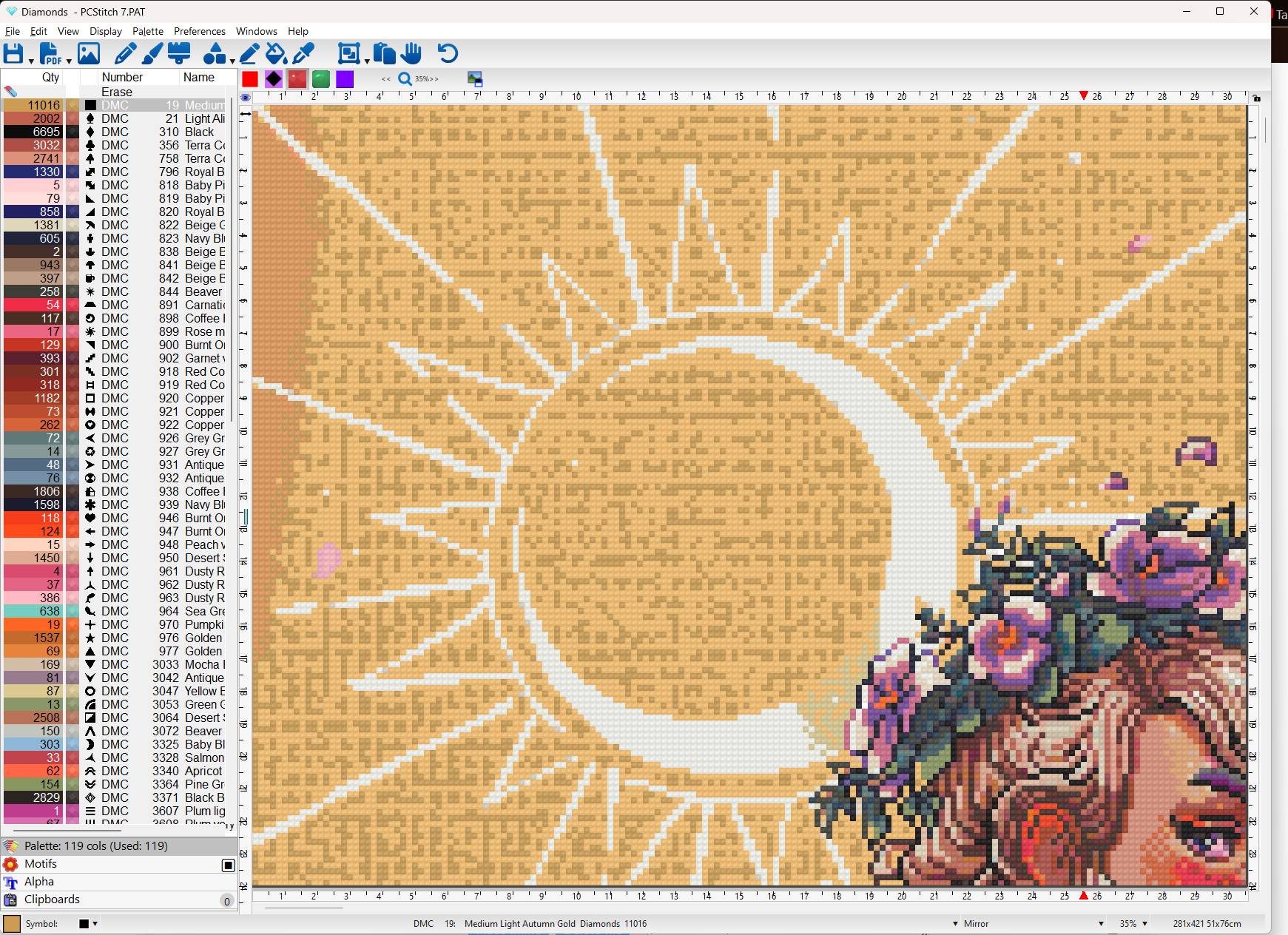The height and width of the screenshot is (935, 1288).
Task: Activate the Hand pan tool
Action: (x=411, y=53)
